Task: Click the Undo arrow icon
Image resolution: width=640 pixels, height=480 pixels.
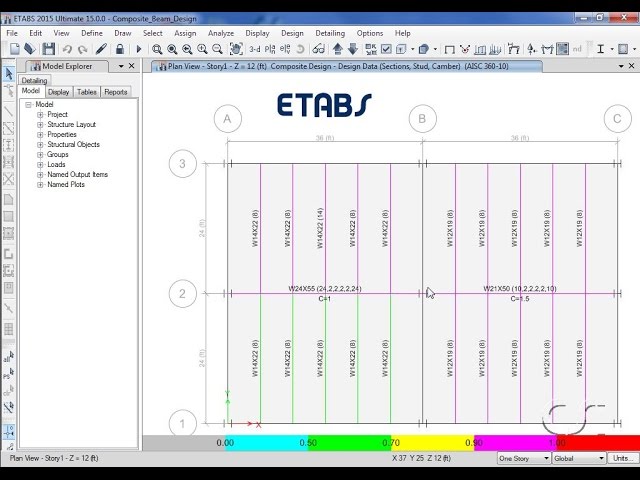Action: (x=67, y=49)
